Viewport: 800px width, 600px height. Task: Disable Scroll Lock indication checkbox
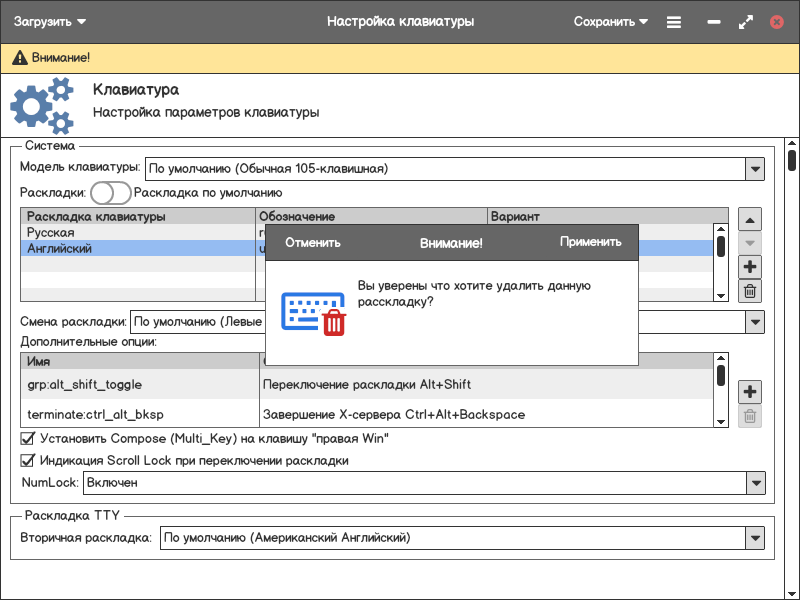pos(28,461)
